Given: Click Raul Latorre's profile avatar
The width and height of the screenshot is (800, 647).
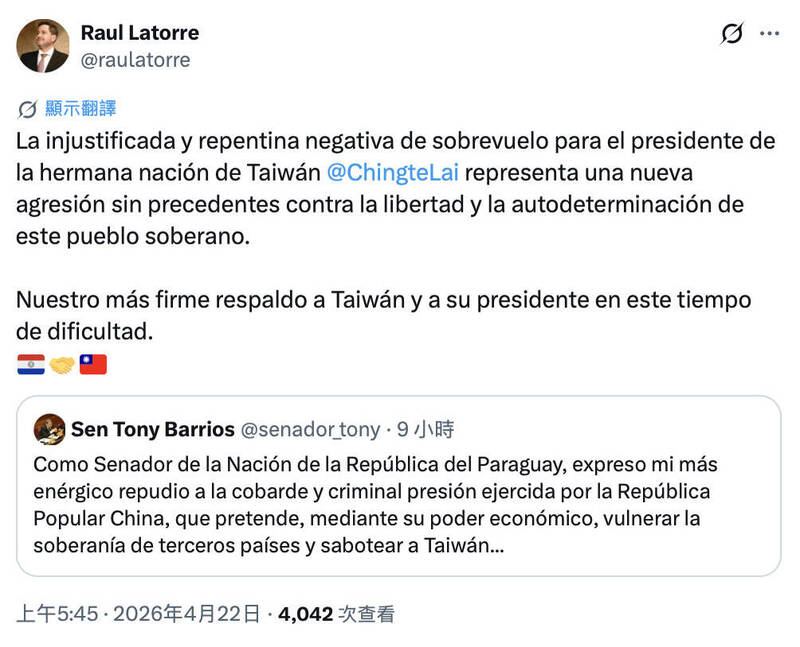Looking at the screenshot, I should point(43,46).
